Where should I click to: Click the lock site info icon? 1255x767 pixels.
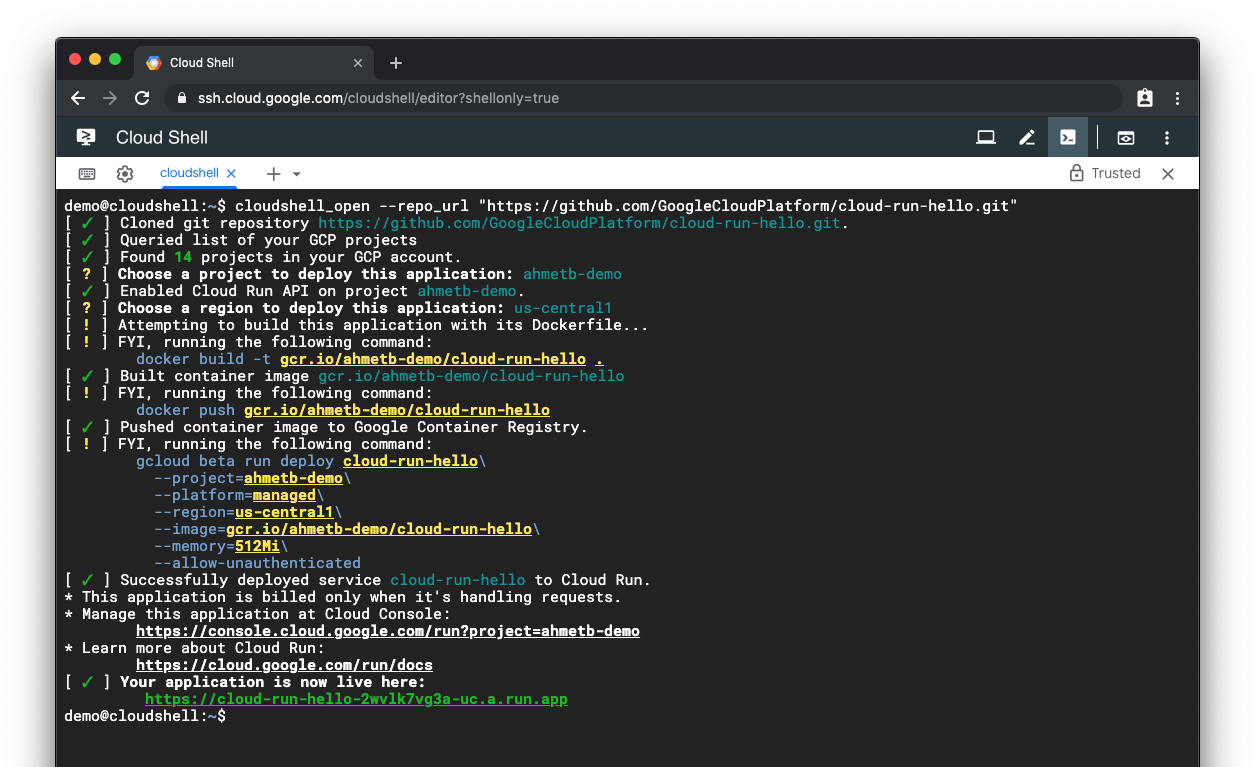(181, 98)
